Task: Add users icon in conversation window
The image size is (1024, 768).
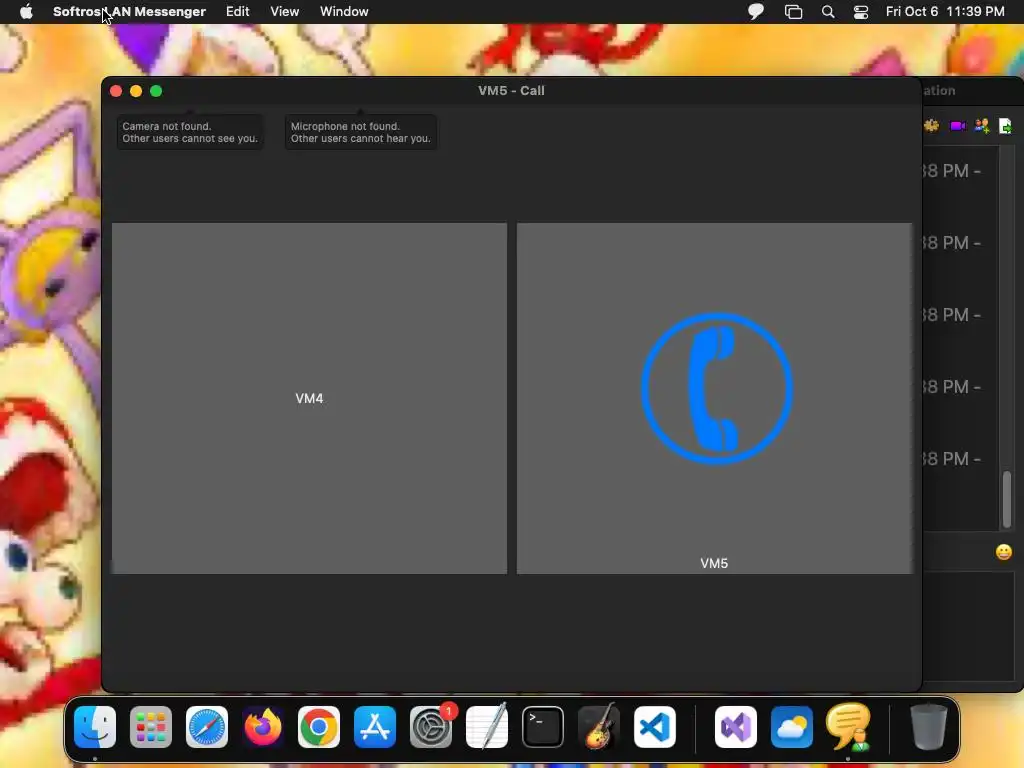Action: pyautogui.click(x=982, y=126)
